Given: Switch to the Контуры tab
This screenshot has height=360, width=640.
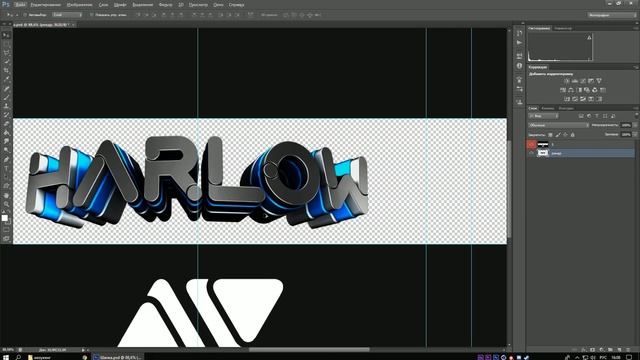Looking at the screenshot, I should tap(566, 108).
